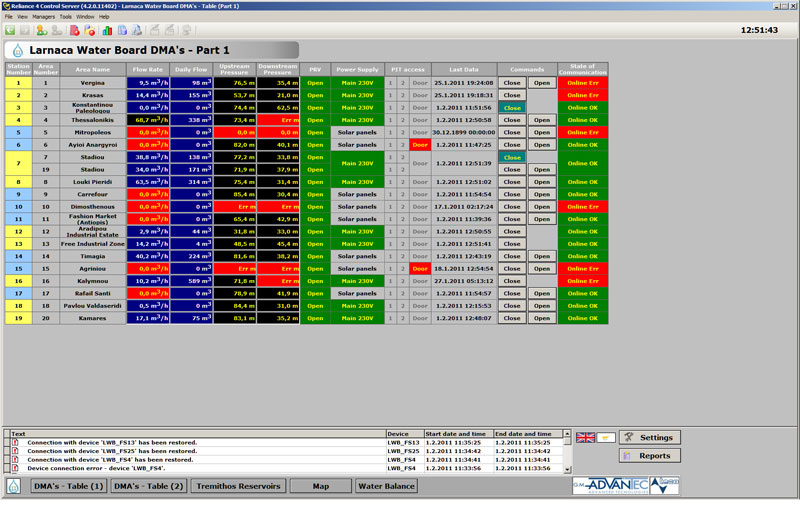
Task: Toggle the red Door indicator for Ayioi Anargyroi
Action: [420, 145]
